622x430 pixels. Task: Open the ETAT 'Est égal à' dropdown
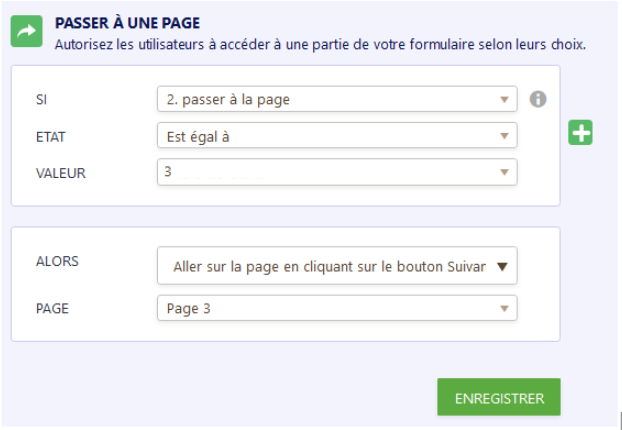(330, 135)
